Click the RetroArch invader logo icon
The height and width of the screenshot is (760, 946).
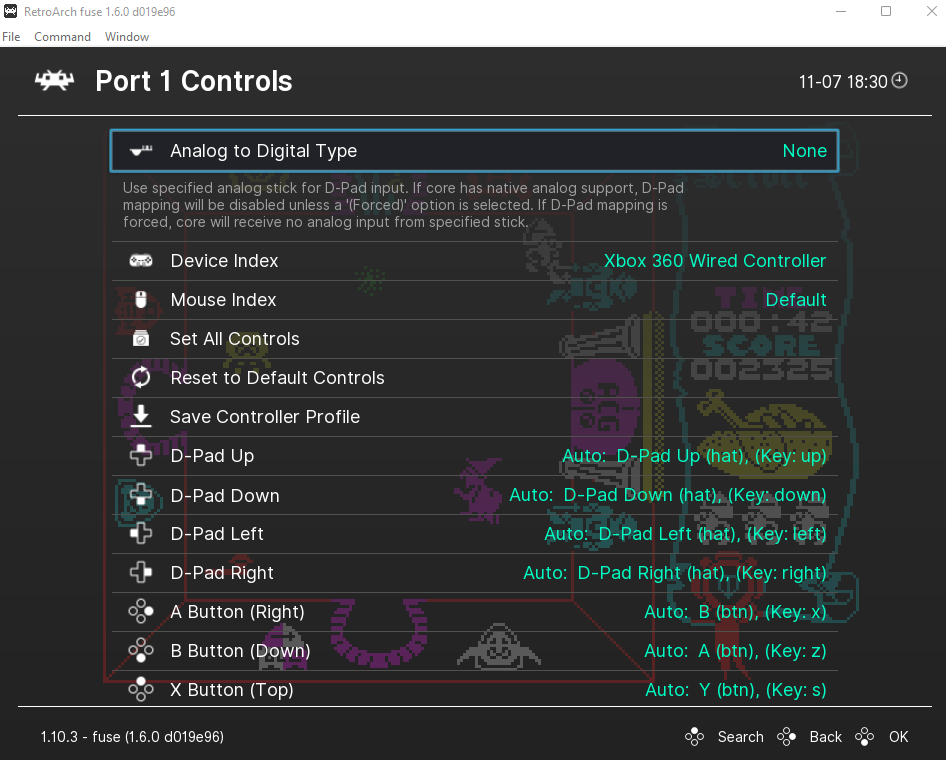(54, 81)
